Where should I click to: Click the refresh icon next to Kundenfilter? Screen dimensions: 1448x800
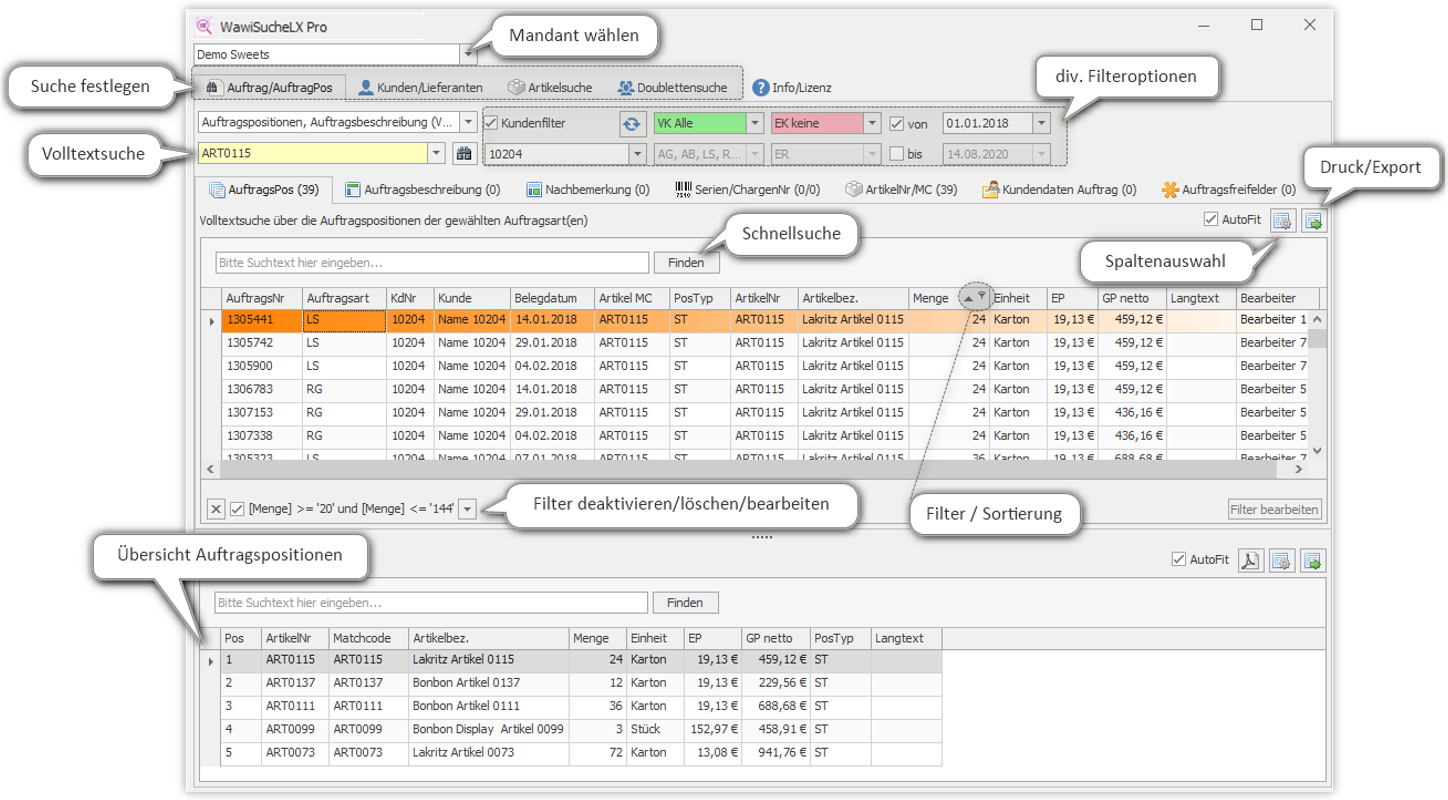coord(631,124)
